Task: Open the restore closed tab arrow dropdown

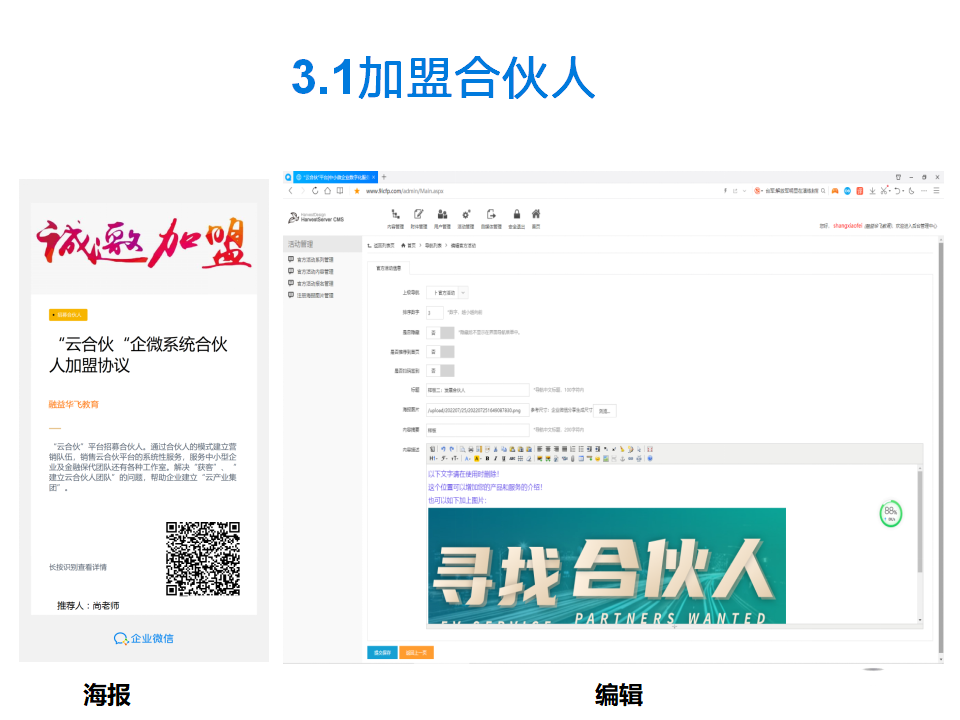Action: point(898,191)
